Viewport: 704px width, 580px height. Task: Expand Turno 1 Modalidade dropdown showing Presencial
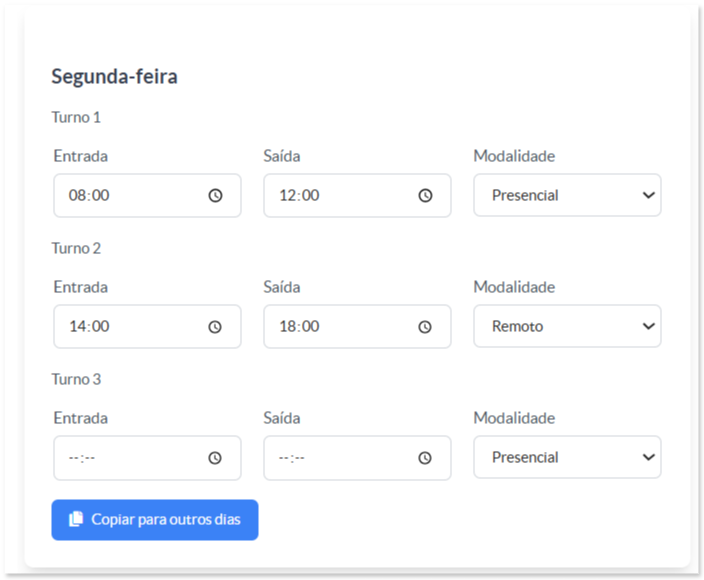click(567, 195)
